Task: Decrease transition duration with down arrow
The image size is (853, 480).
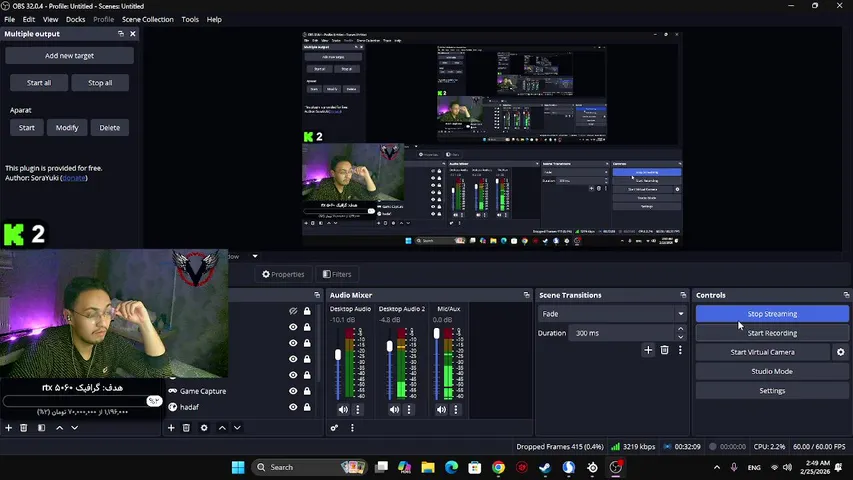Action: click(681, 337)
